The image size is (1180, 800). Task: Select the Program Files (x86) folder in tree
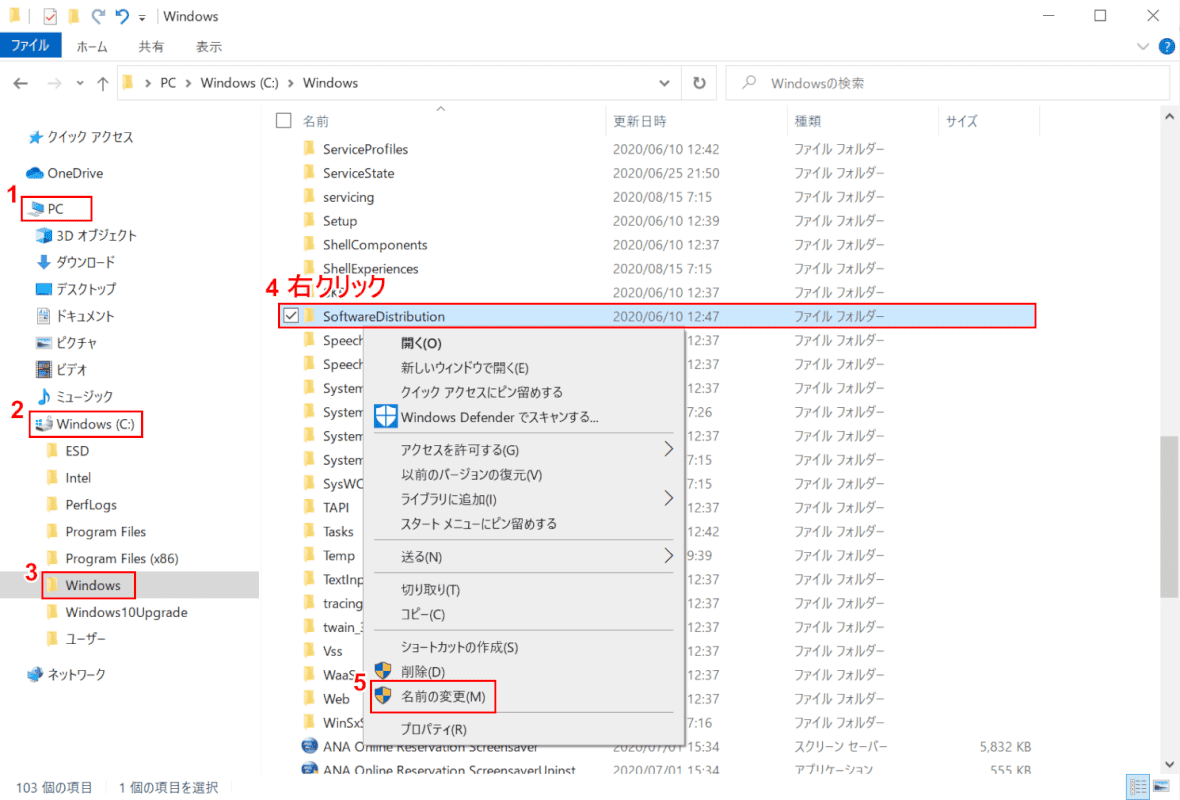[112, 558]
